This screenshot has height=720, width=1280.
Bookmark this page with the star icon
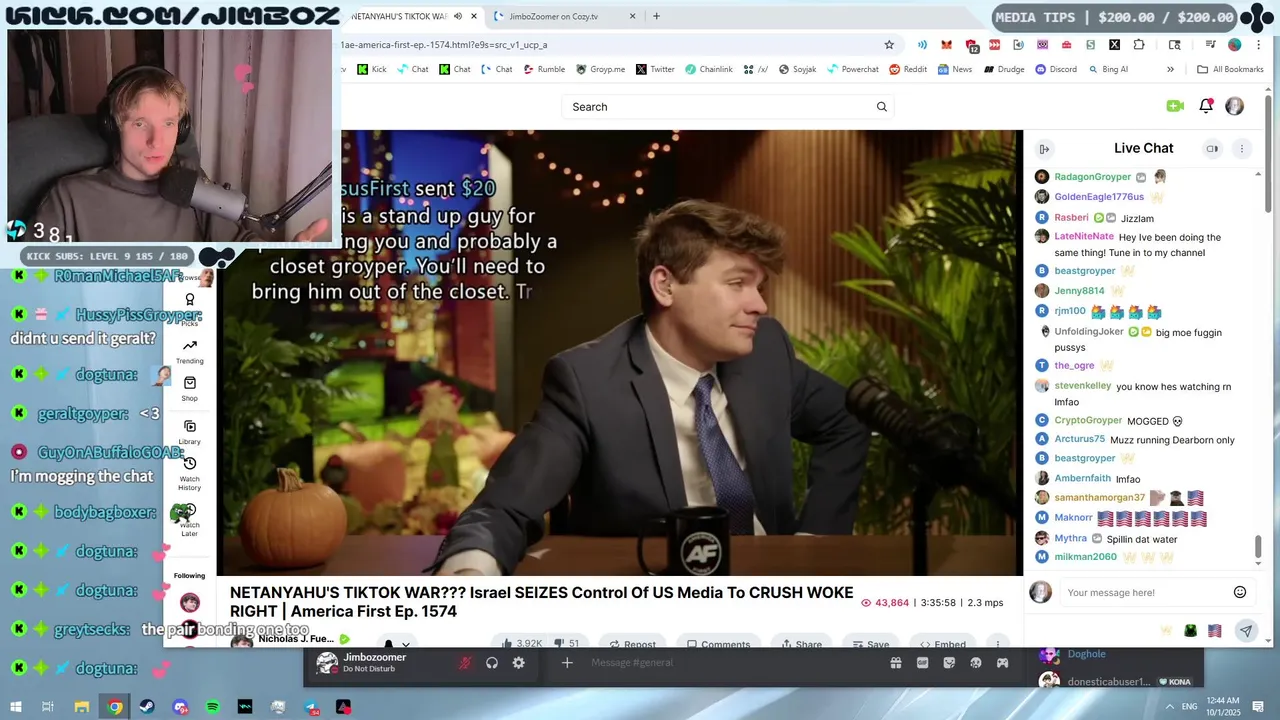click(x=889, y=45)
